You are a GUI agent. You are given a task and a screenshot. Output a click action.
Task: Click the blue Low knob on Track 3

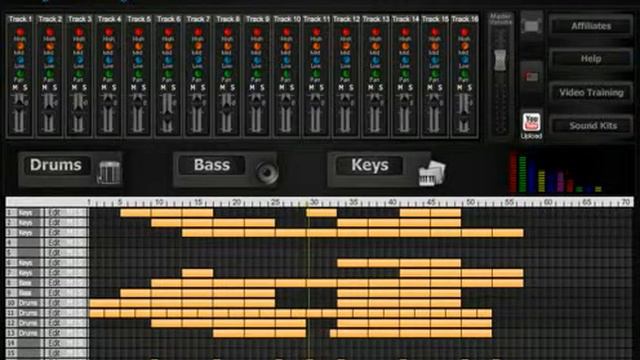coord(79,60)
